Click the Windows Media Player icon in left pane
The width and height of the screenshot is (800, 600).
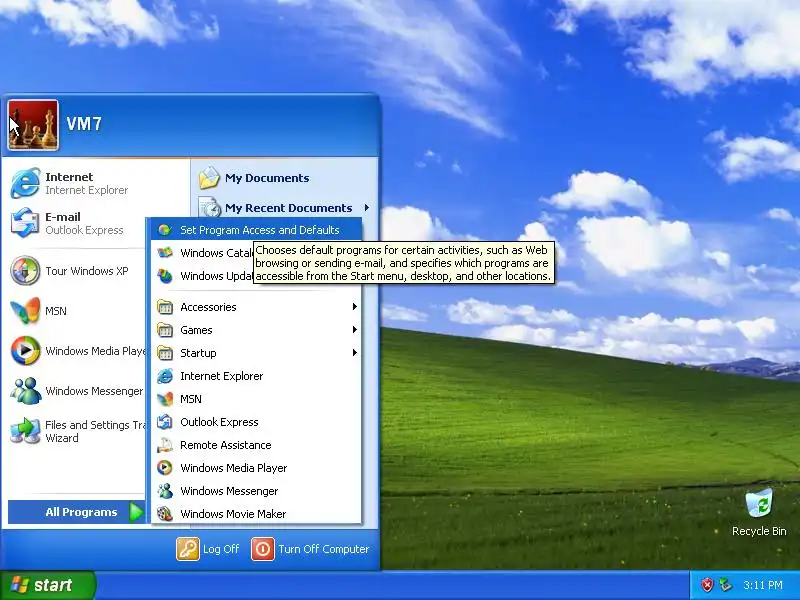coord(25,351)
